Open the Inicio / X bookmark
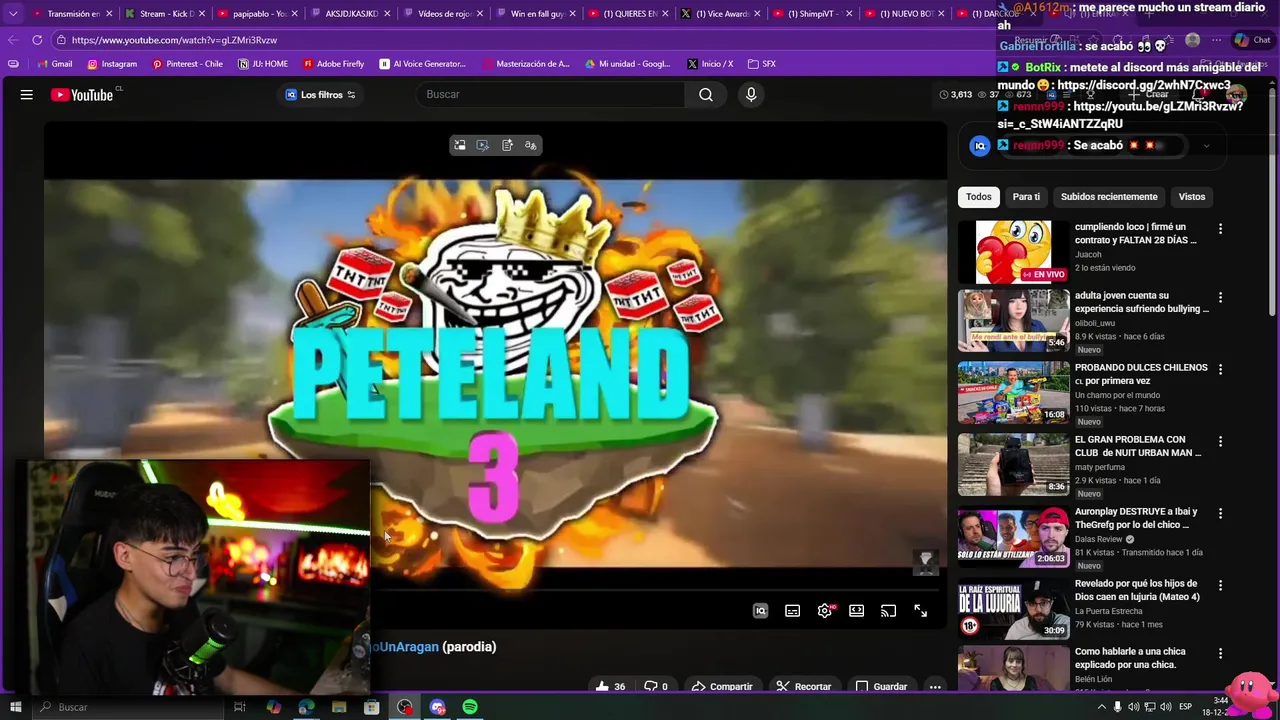The width and height of the screenshot is (1280, 720). pyautogui.click(x=710, y=64)
